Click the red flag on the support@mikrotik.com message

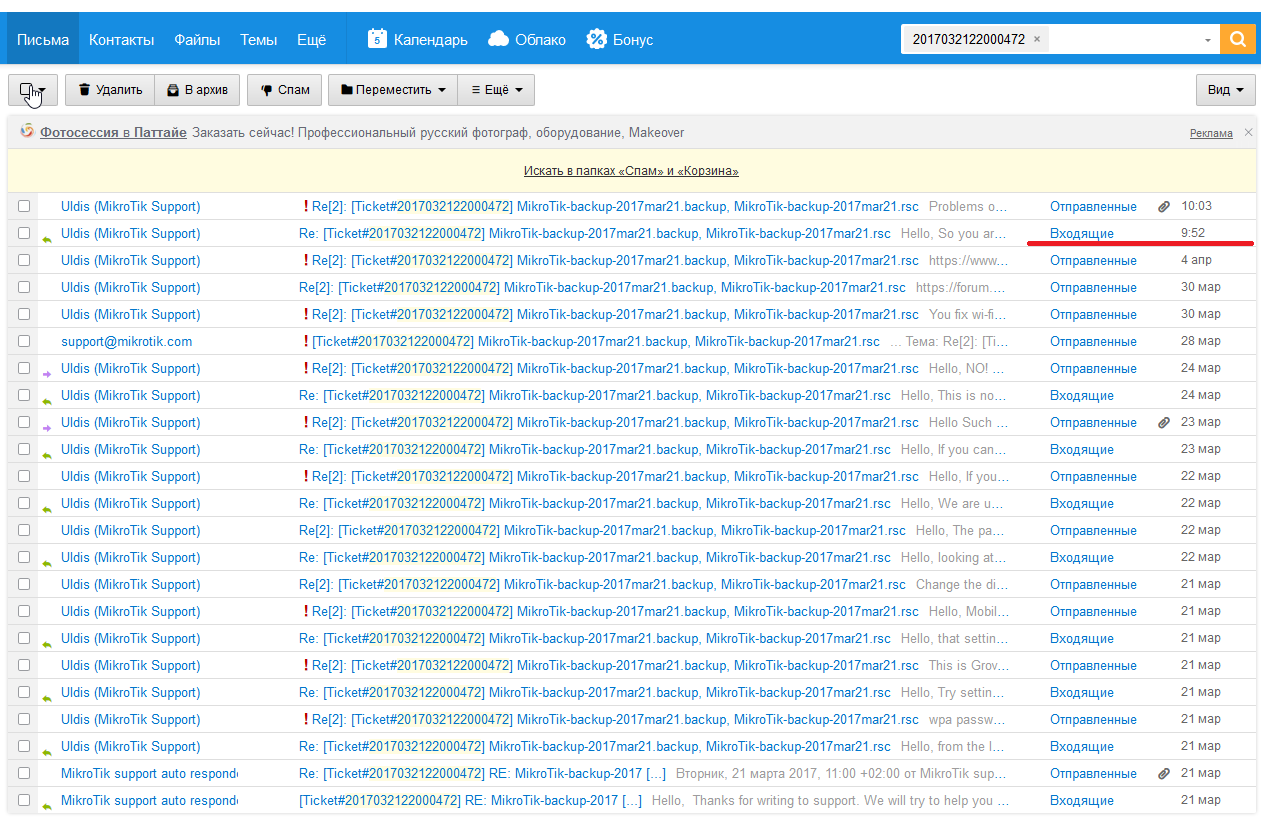305,341
